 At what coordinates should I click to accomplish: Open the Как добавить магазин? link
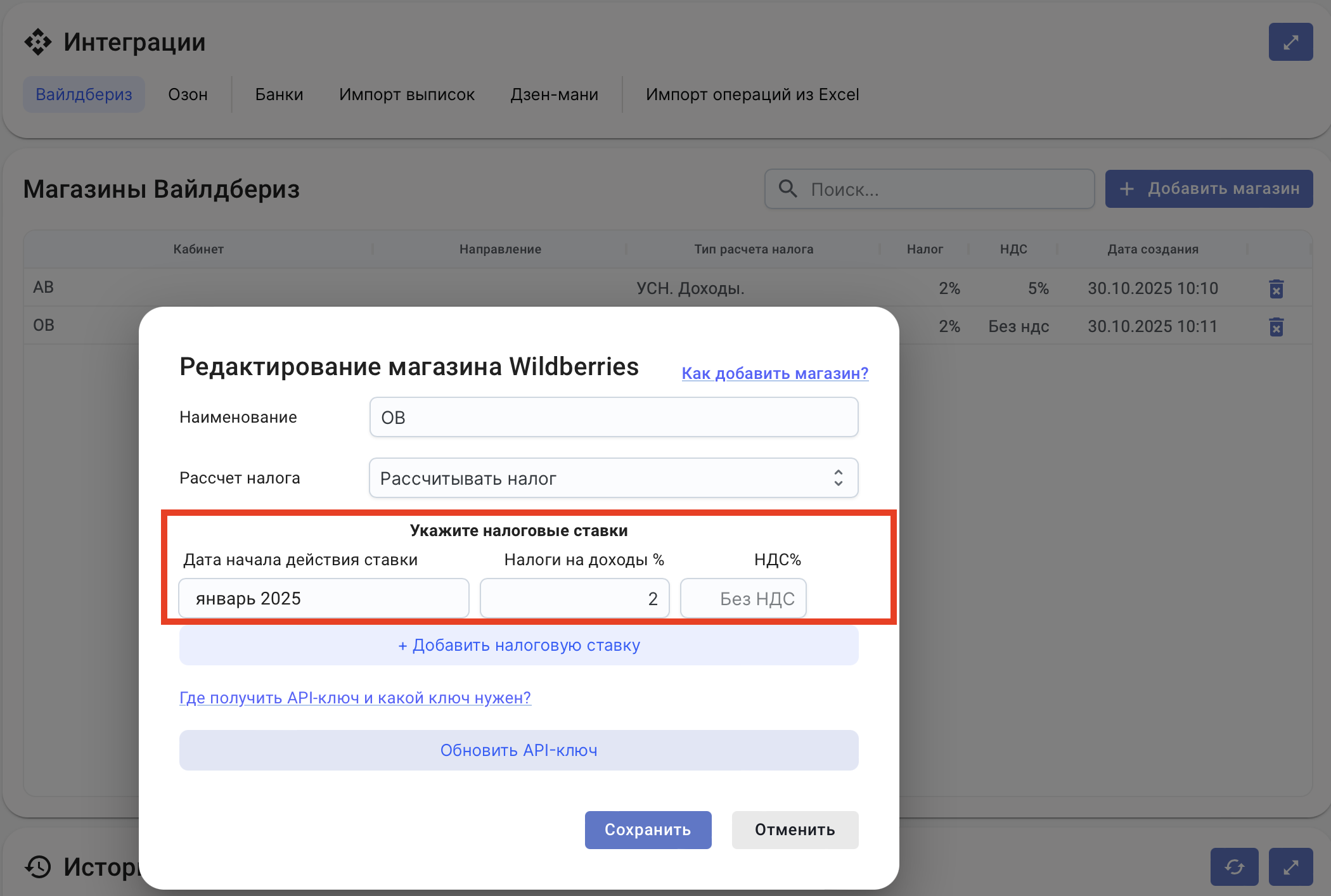coord(775,373)
